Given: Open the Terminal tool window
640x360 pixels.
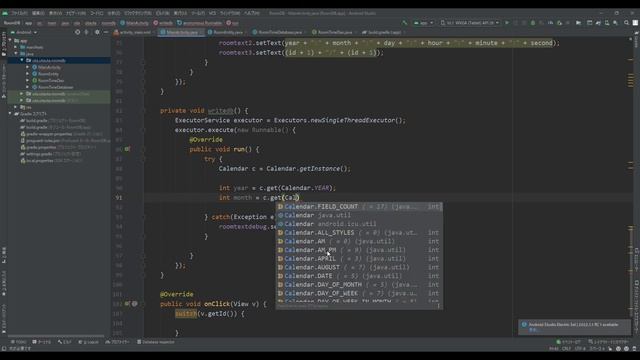Looking at the screenshot, I should coord(42,342).
